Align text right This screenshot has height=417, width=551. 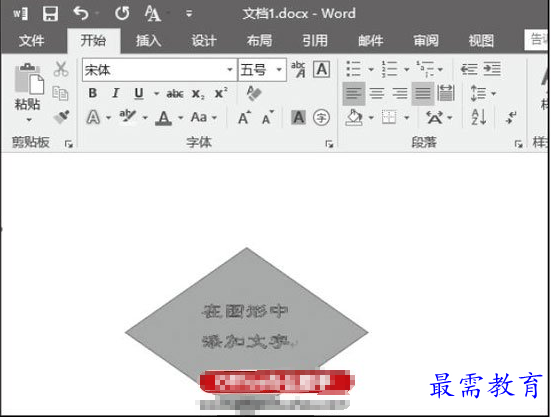[400, 93]
